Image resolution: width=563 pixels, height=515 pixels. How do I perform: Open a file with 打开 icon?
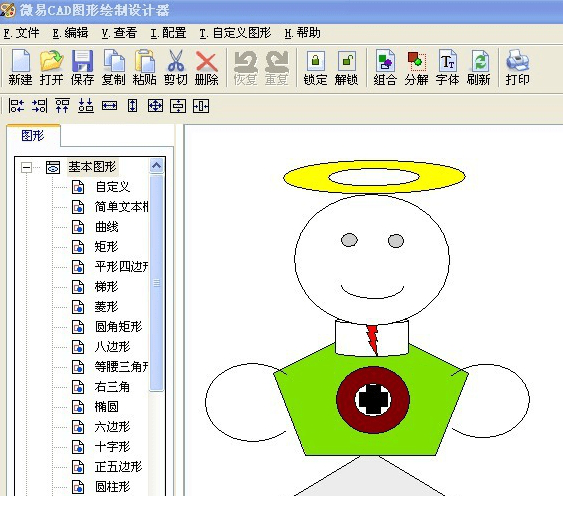point(51,67)
